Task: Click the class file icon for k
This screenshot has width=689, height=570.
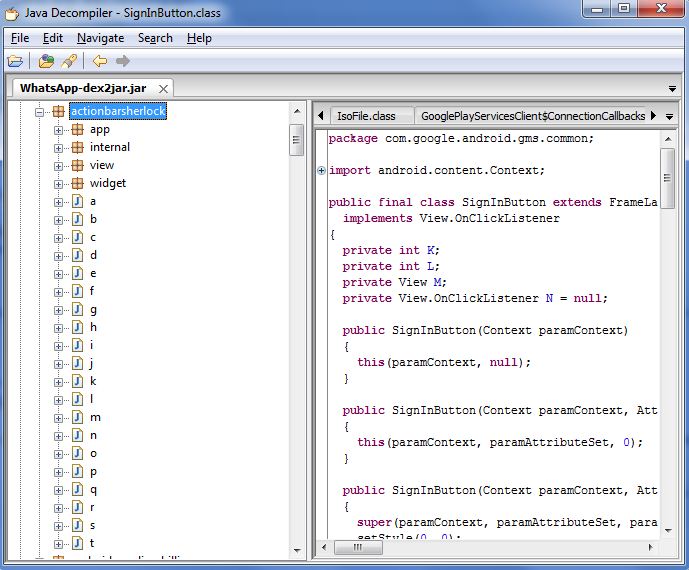Action: pos(77,381)
